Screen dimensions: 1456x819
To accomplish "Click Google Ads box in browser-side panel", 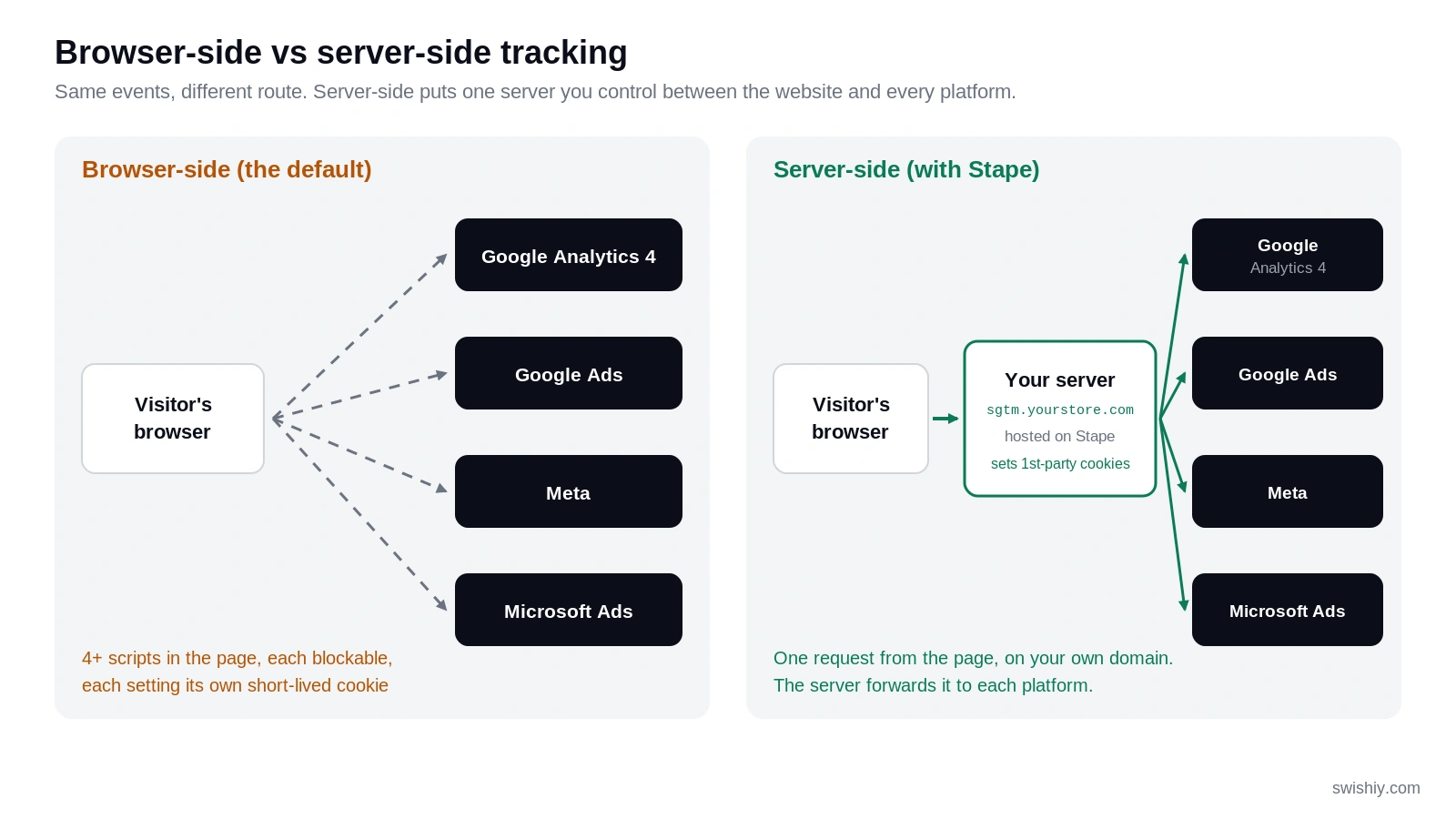I will [x=569, y=373].
